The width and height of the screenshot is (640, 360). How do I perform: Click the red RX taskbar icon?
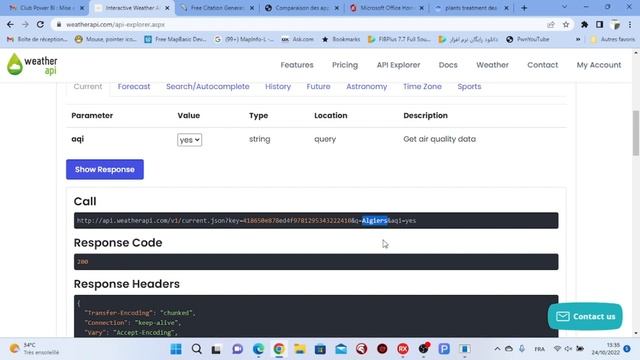(x=403, y=349)
